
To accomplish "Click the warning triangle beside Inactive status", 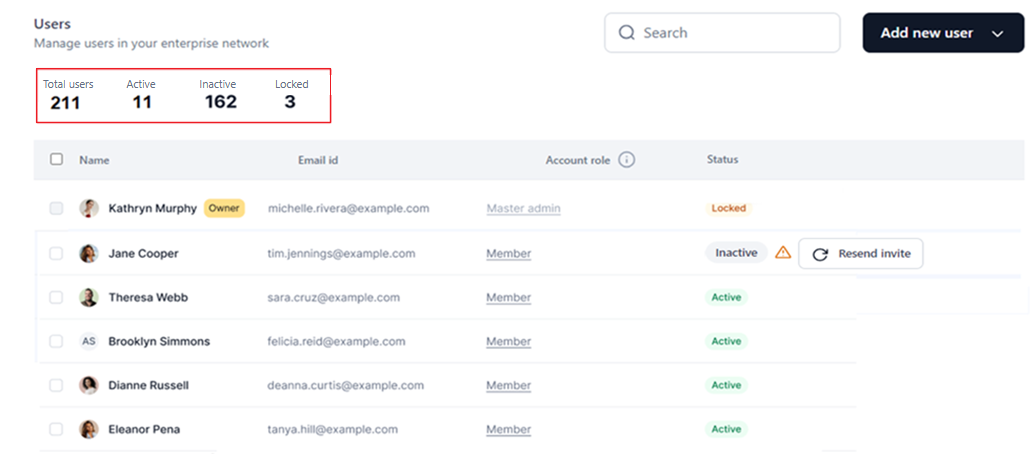I will pos(783,253).
